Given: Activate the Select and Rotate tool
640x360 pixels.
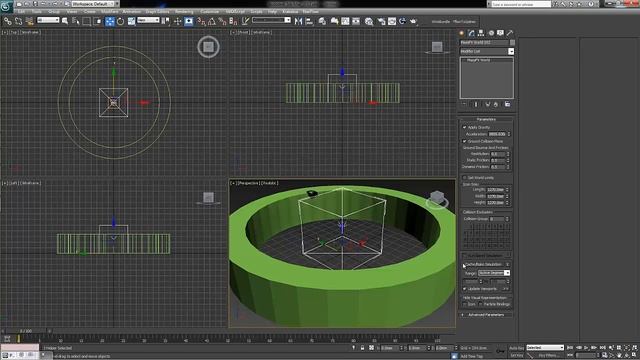Looking at the screenshot, I should tap(120, 21).
